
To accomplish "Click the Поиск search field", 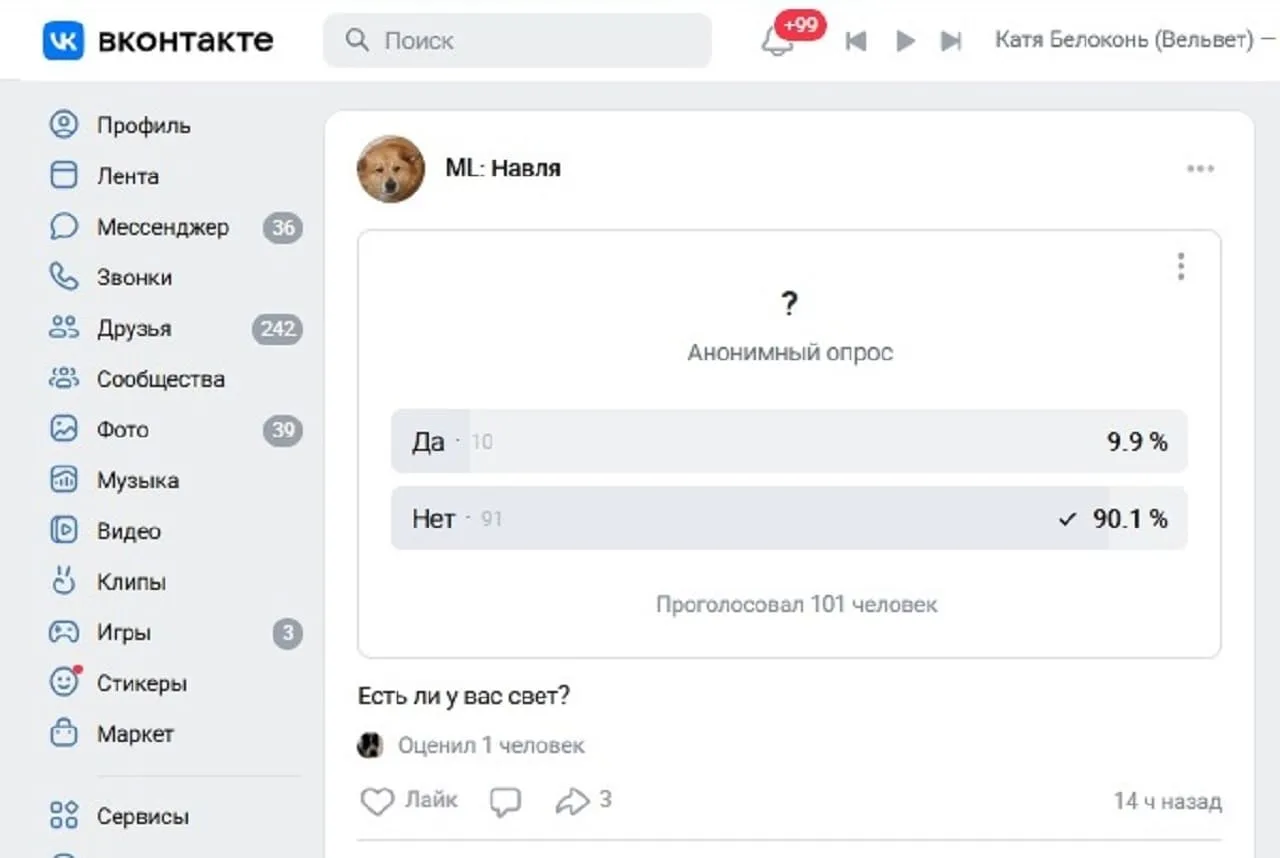I will [x=517, y=40].
